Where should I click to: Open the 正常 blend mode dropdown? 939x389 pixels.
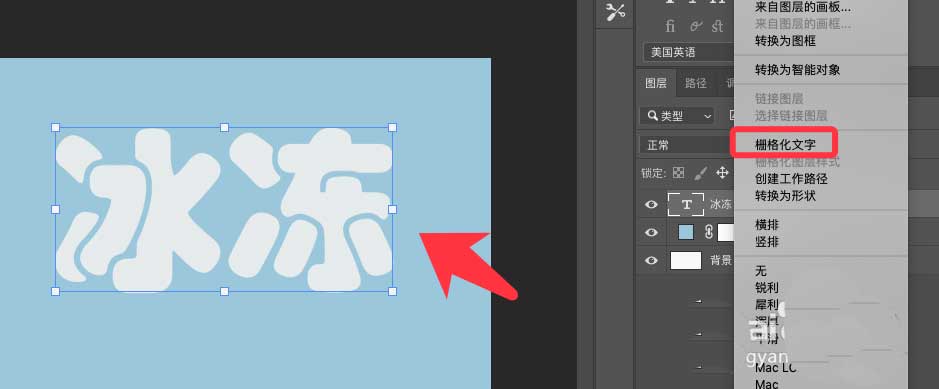pos(687,145)
